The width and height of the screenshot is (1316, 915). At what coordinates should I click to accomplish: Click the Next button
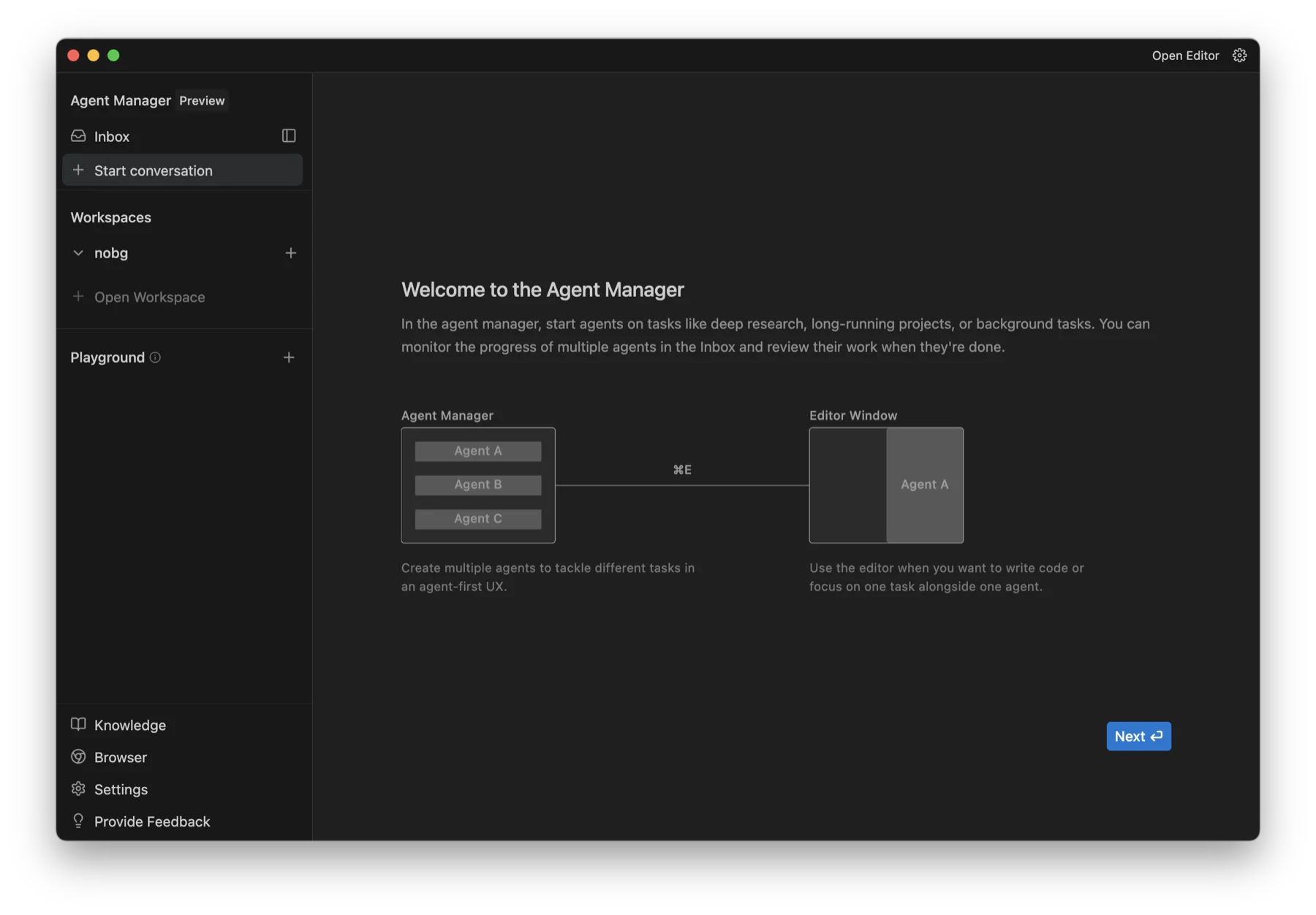[1138, 737]
